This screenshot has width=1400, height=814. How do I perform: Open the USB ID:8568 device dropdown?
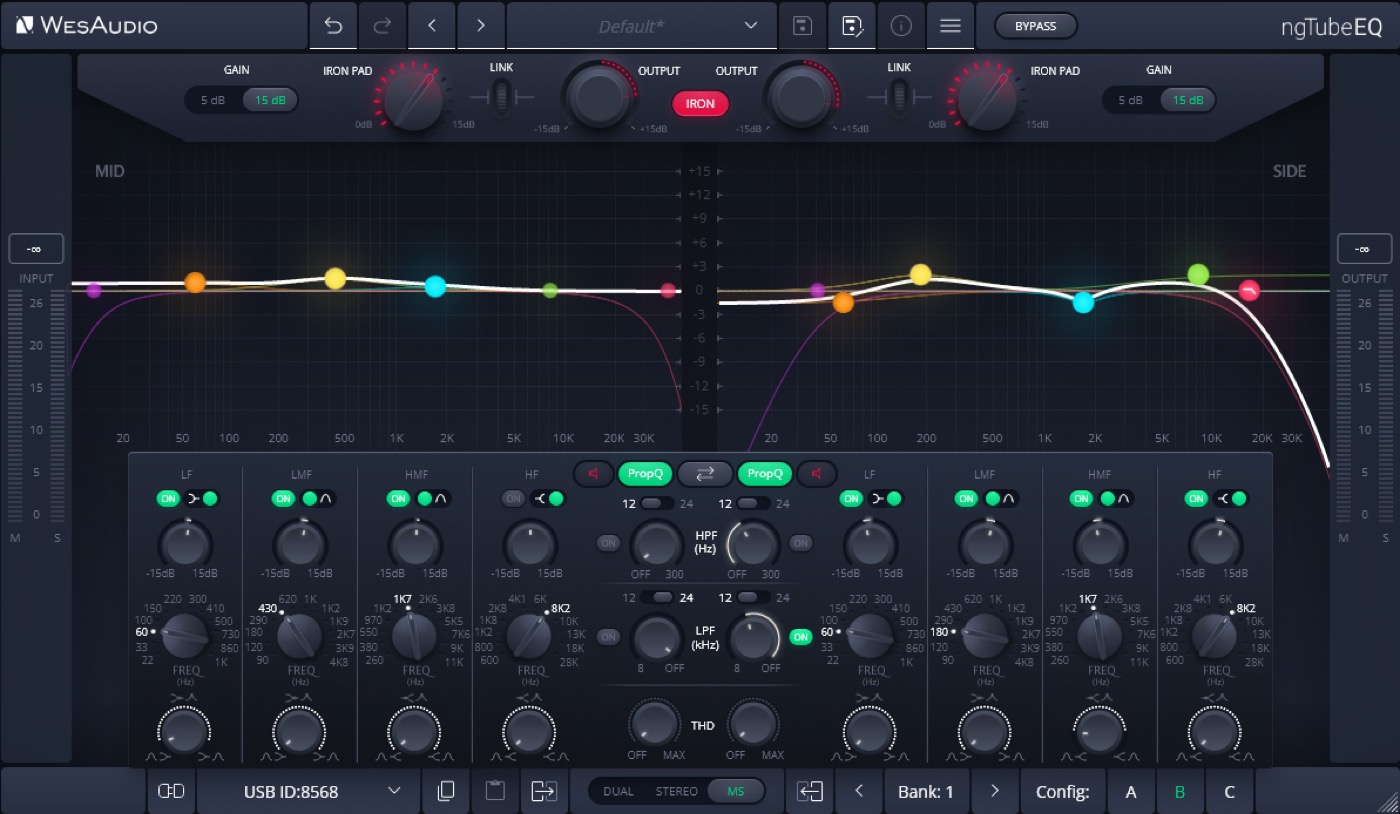tap(309, 791)
